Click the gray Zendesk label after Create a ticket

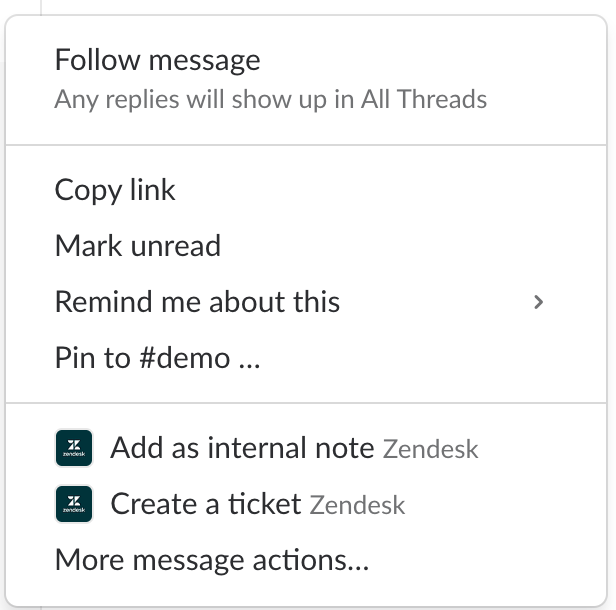coord(357,505)
